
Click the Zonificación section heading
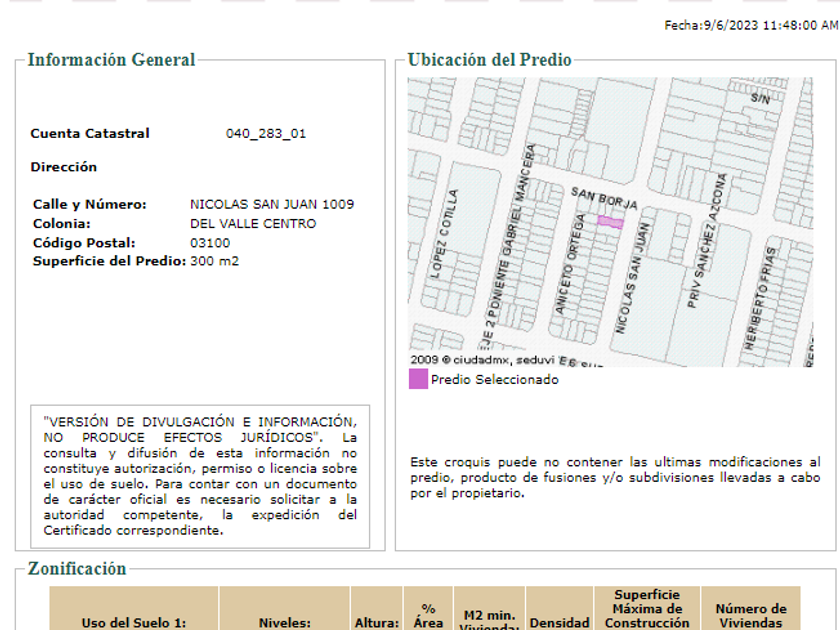(77, 569)
